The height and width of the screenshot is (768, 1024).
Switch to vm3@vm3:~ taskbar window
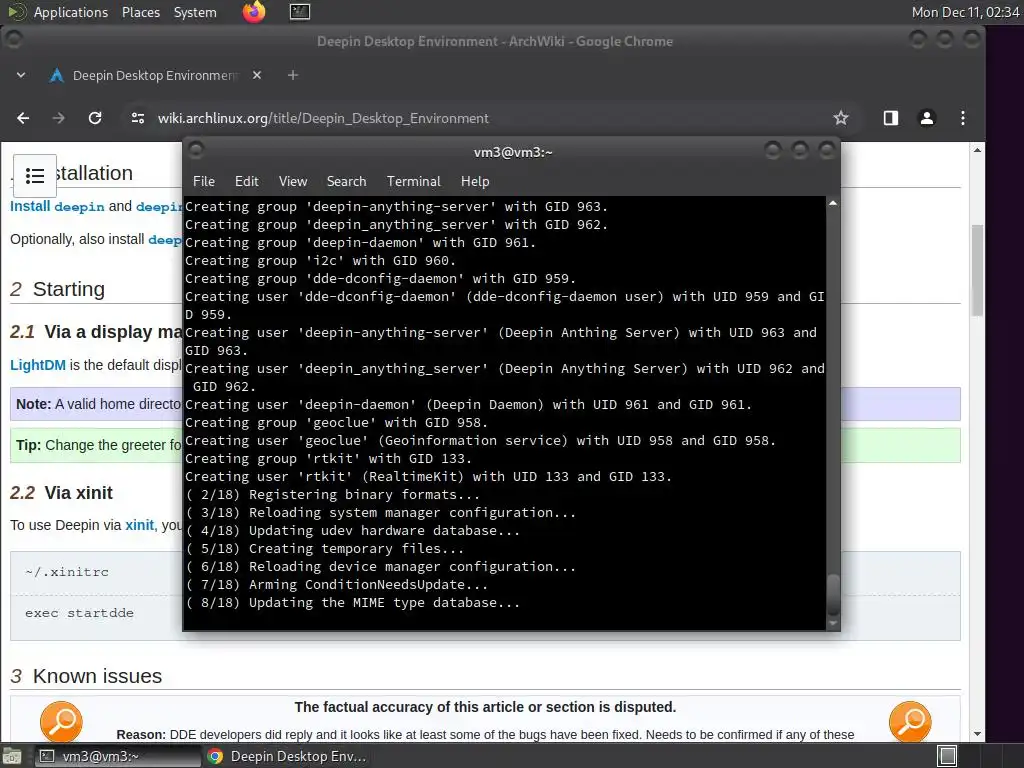point(118,756)
